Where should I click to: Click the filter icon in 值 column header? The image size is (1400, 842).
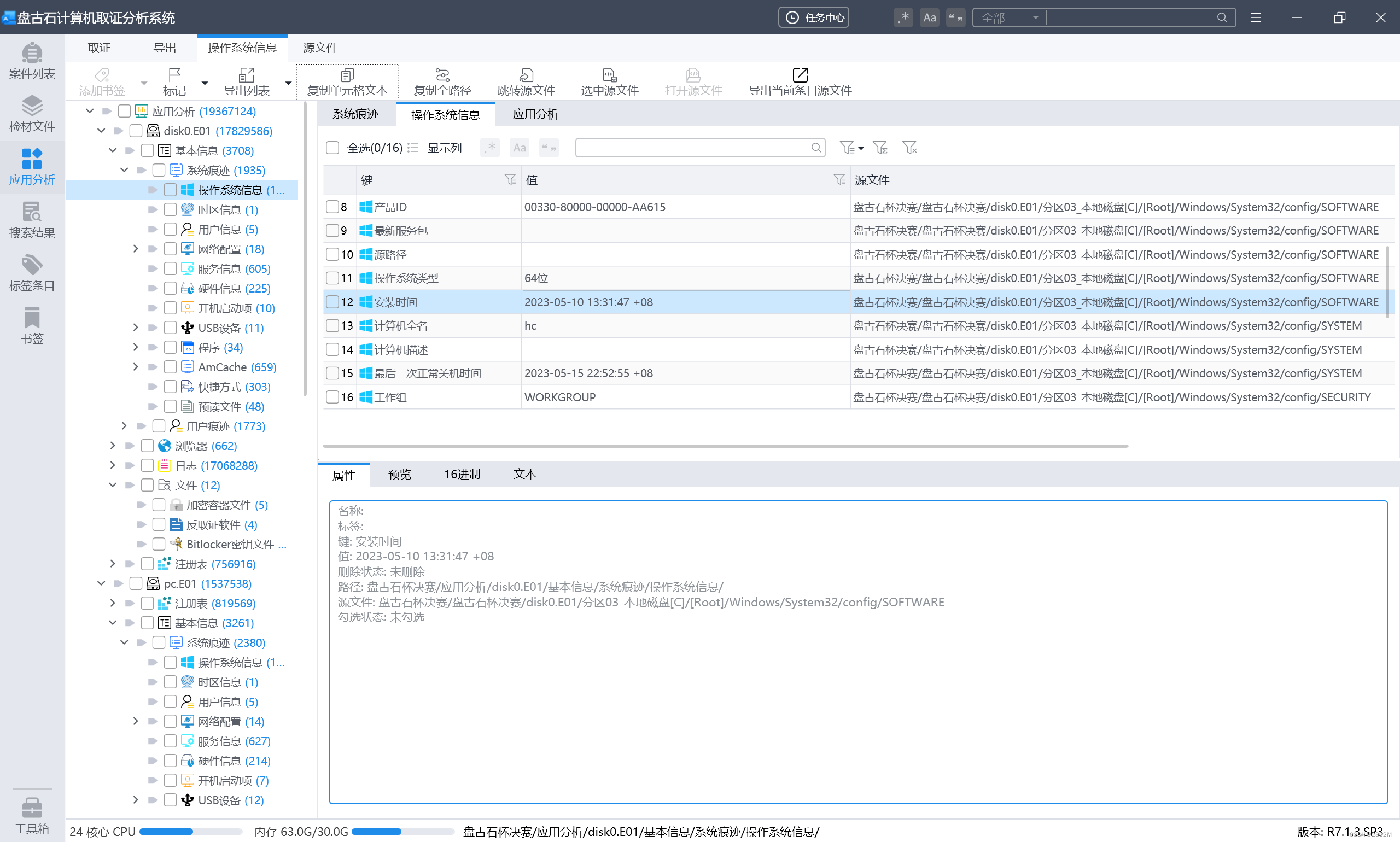click(x=839, y=179)
